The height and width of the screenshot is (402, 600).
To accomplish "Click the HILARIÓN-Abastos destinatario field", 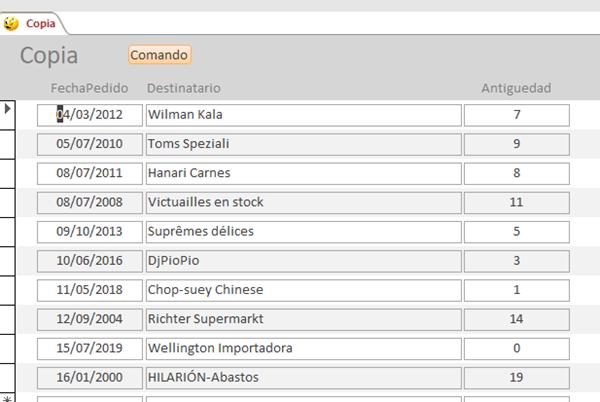I will tap(303, 378).
